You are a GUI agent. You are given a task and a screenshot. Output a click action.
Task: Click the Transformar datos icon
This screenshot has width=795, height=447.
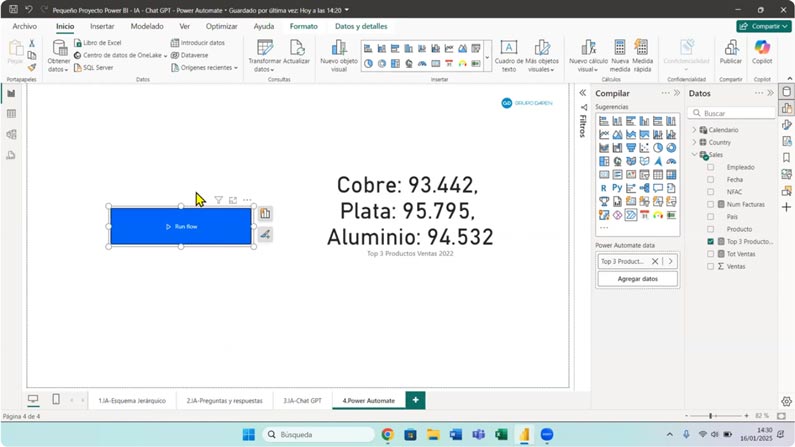point(264,47)
